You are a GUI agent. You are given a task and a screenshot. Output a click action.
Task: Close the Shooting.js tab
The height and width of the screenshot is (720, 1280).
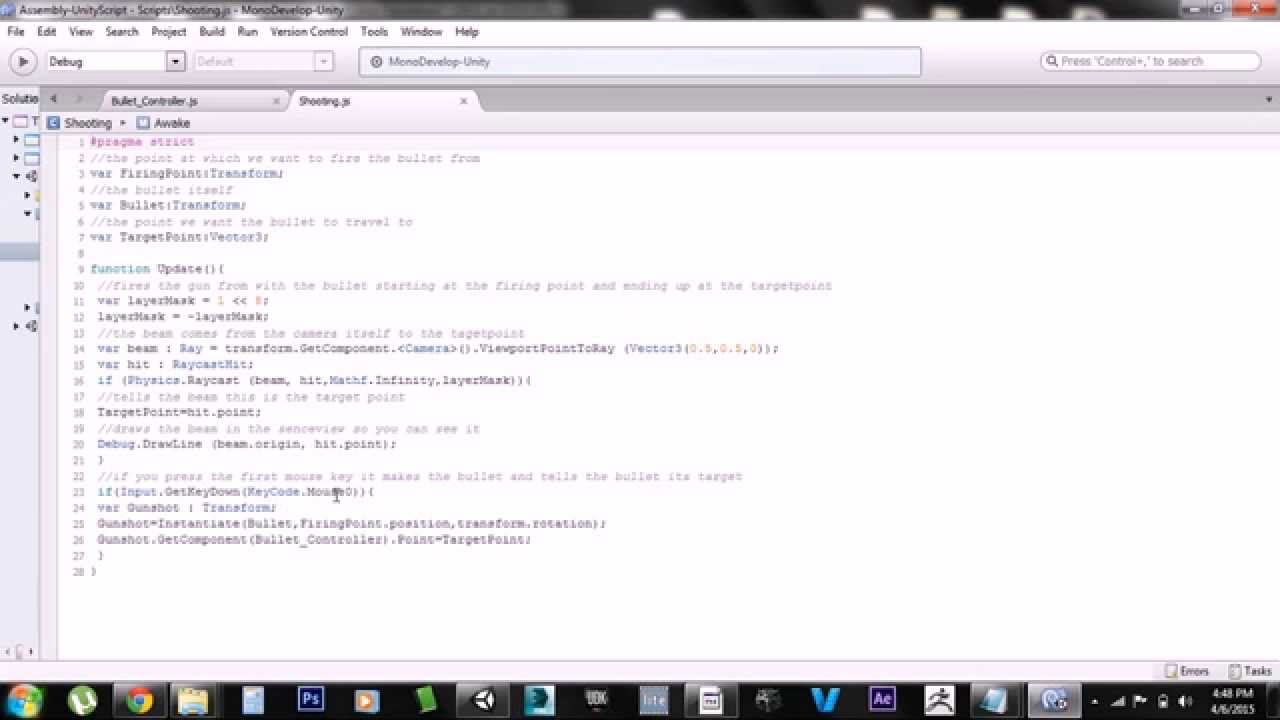pos(463,101)
